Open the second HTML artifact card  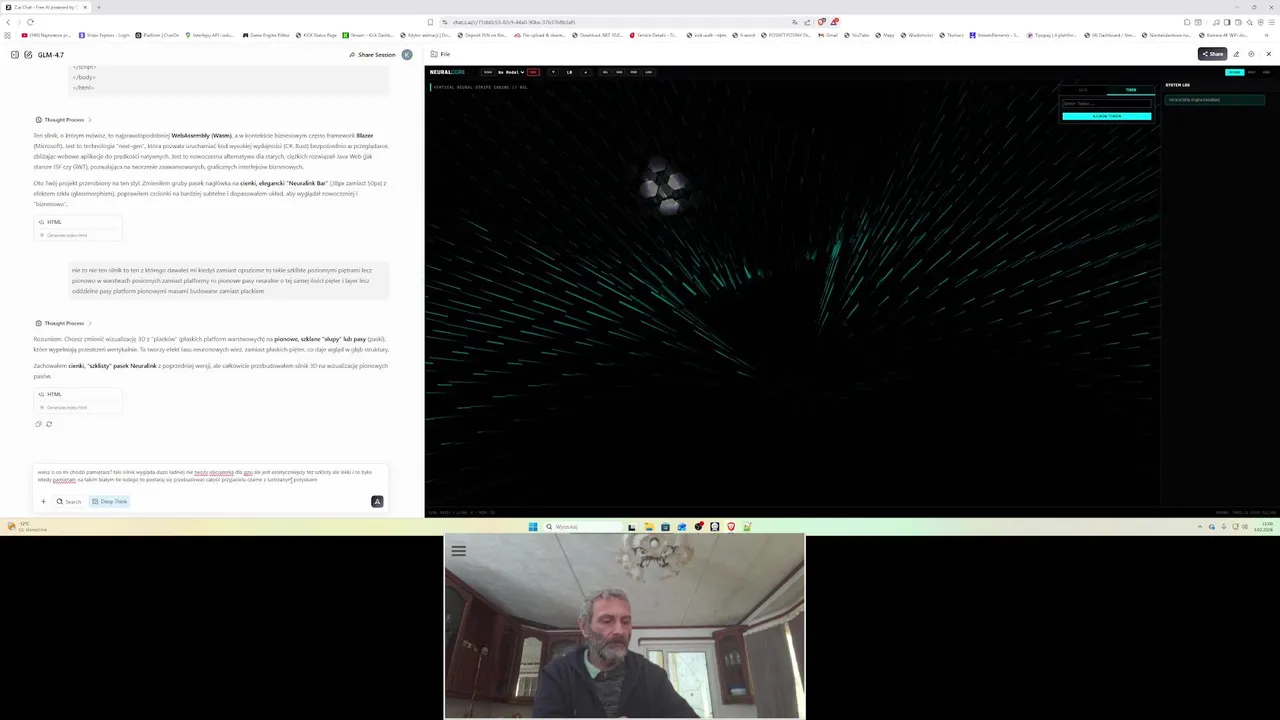click(78, 400)
